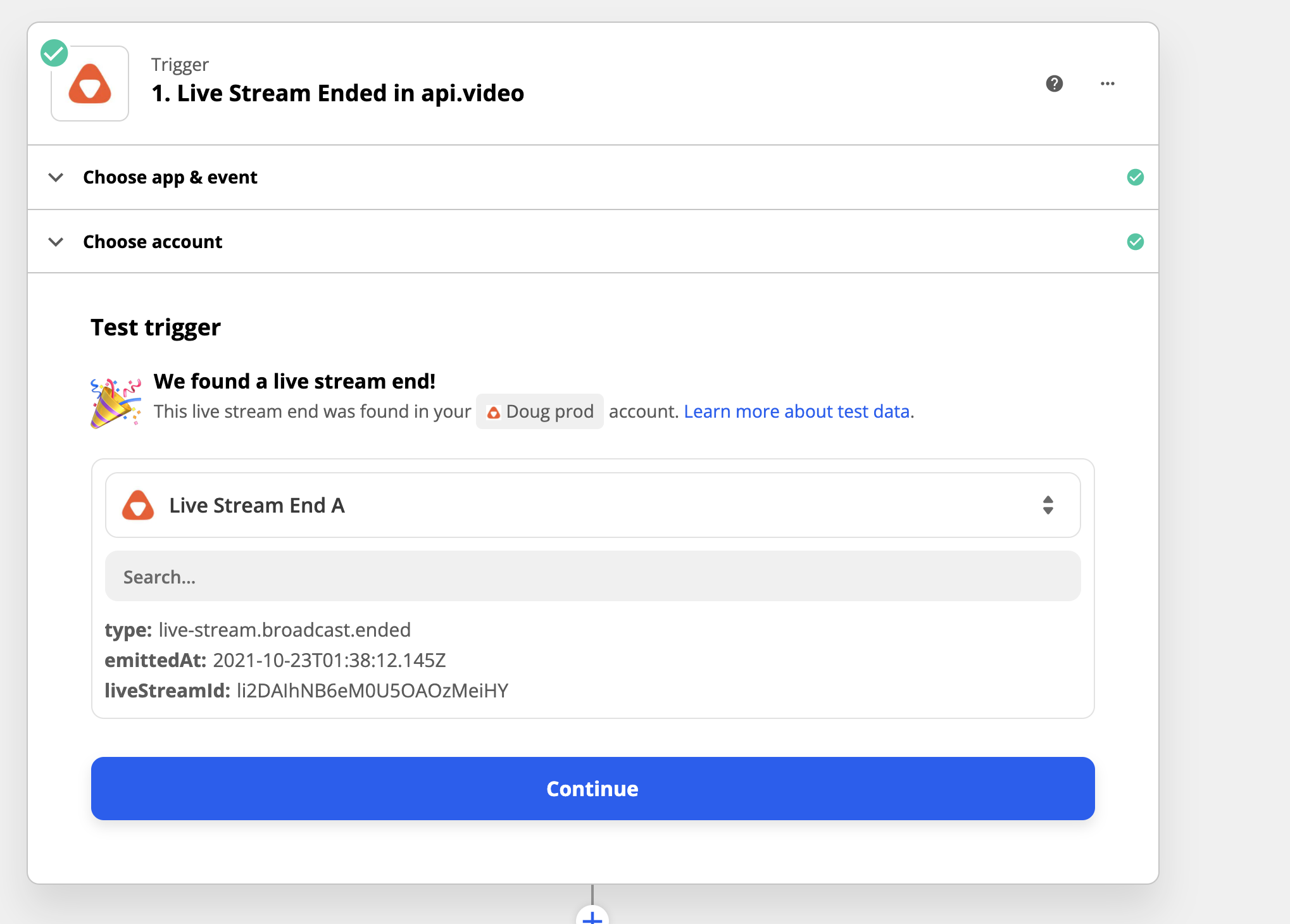1290x924 pixels.
Task: Open the Learn more about test data link
Action: pyautogui.click(x=796, y=411)
